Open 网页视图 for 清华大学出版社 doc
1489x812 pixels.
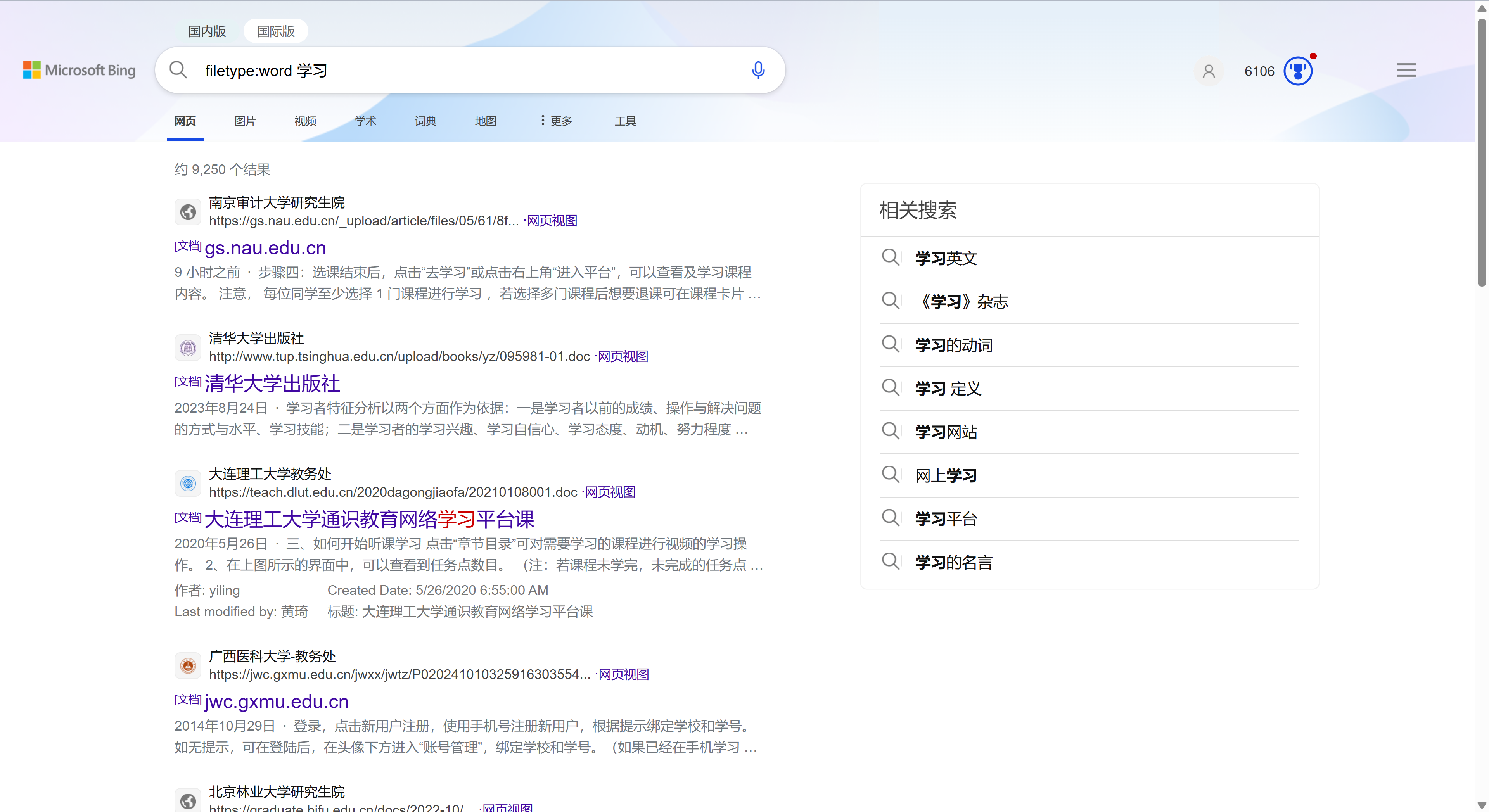click(623, 357)
